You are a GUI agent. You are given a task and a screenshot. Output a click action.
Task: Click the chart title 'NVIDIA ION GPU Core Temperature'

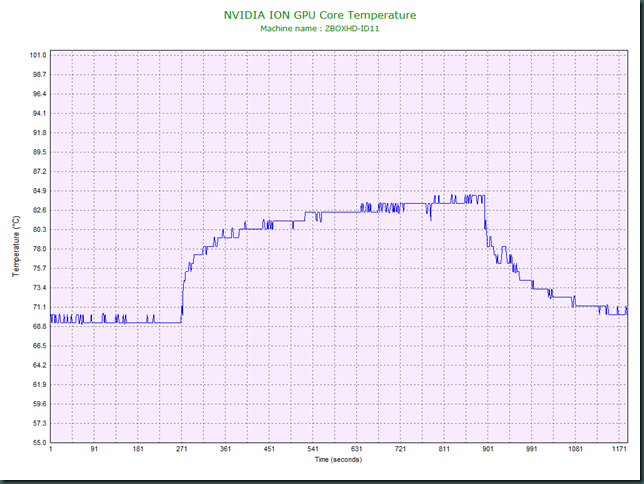[x=320, y=15]
